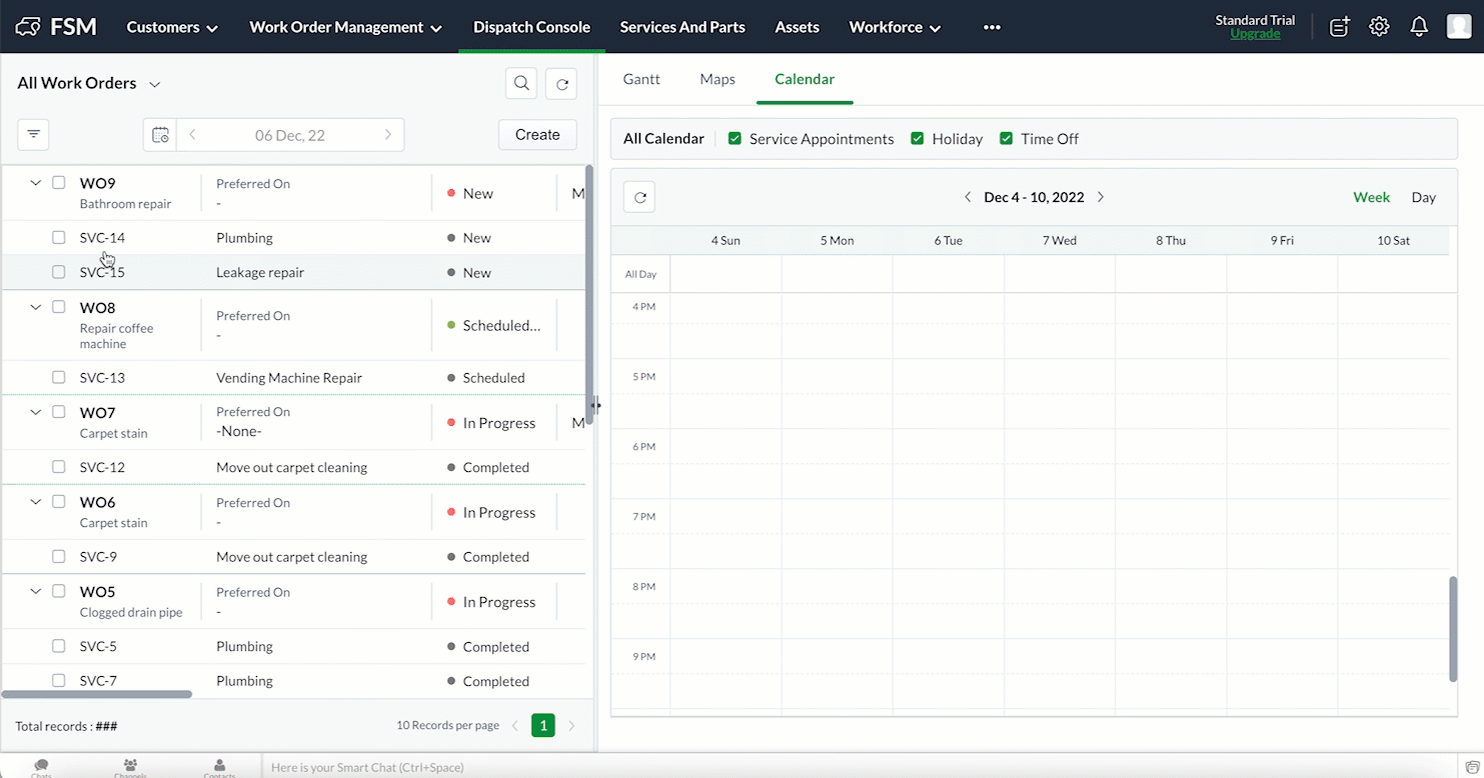Open the Services And Parts menu
This screenshot has width=1484, height=778.
(x=682, y=27)
